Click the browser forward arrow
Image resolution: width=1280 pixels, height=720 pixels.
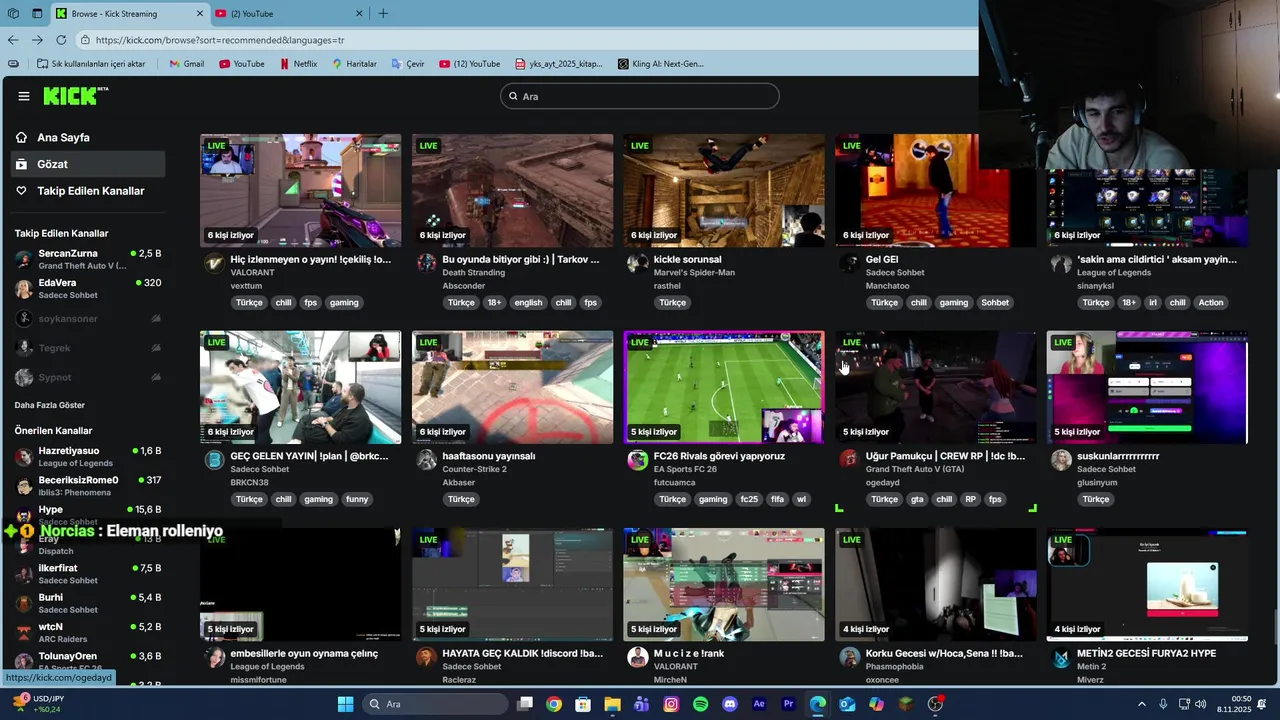click(x=37, y=40)
